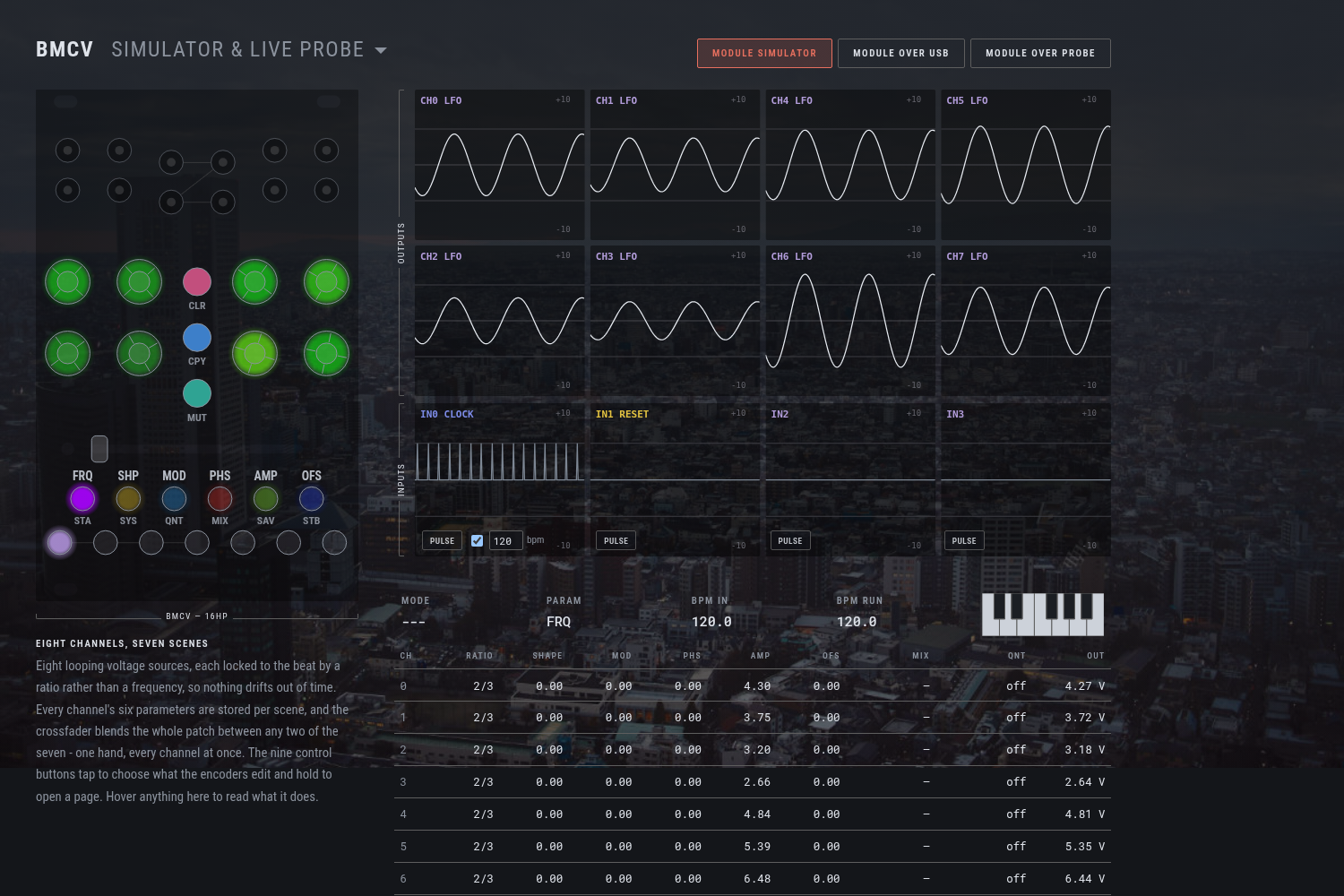Click the PULSE button under IN3
1344x896 pixels.
coord(964,540)
